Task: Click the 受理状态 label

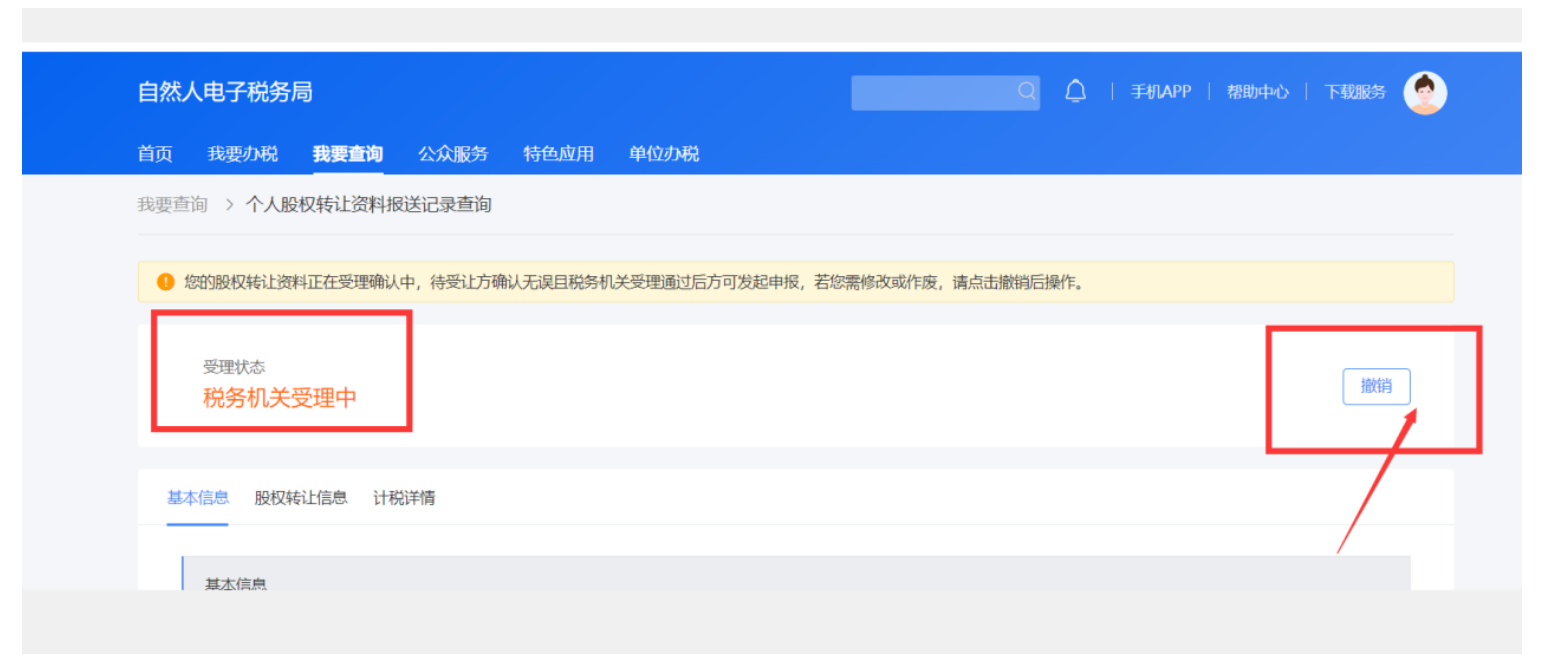Action: click(234, 367)
